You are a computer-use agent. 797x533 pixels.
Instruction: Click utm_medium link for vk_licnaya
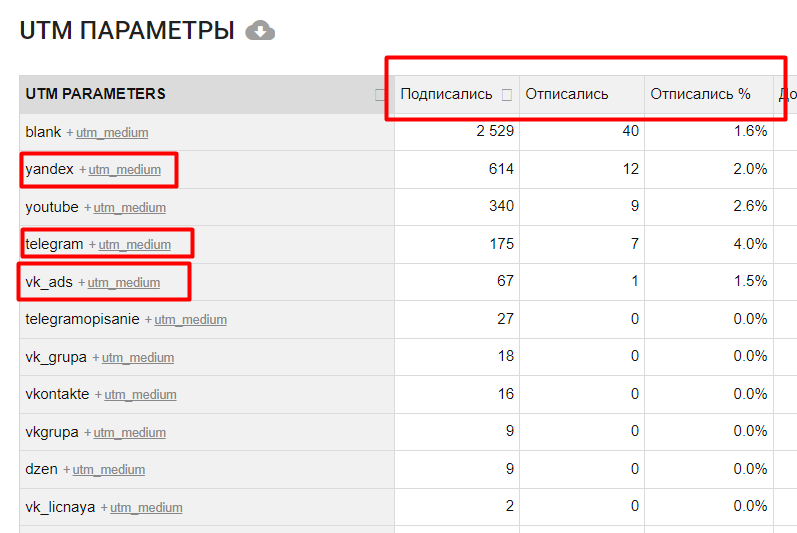coord(146,508)
